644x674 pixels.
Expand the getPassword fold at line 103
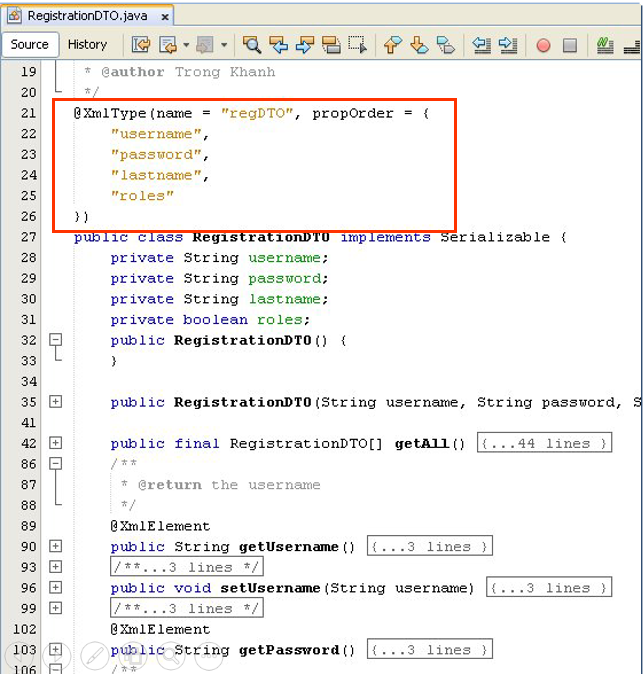(55, 649)
